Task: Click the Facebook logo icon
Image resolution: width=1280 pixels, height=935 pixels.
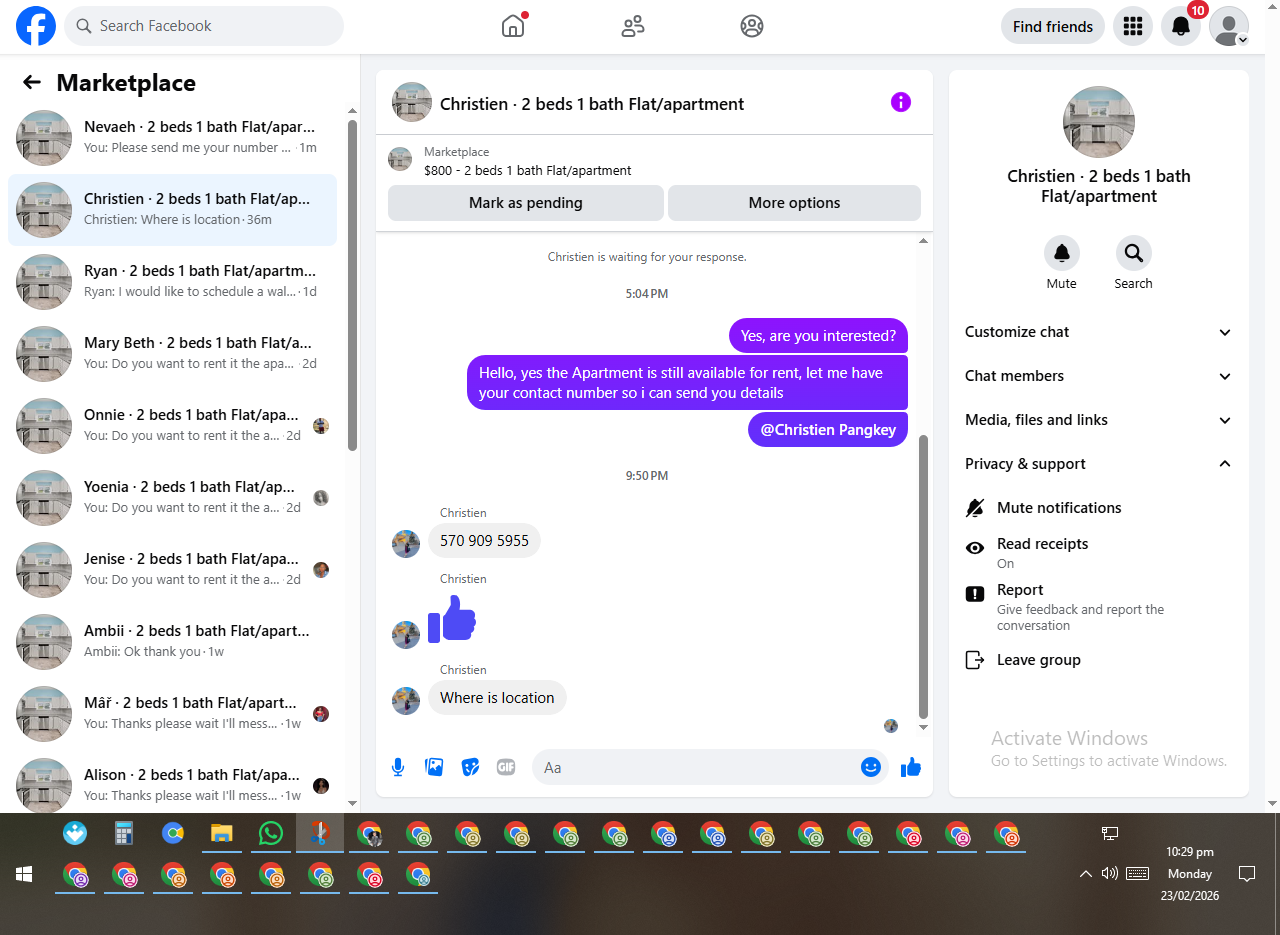Action: point(36,26)
